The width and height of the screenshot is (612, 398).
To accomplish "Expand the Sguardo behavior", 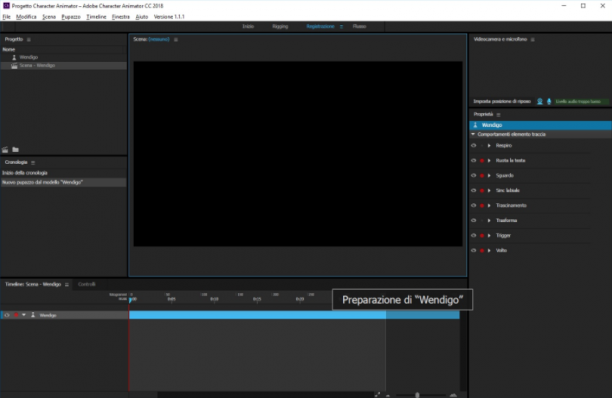I will tap(489, 176).
